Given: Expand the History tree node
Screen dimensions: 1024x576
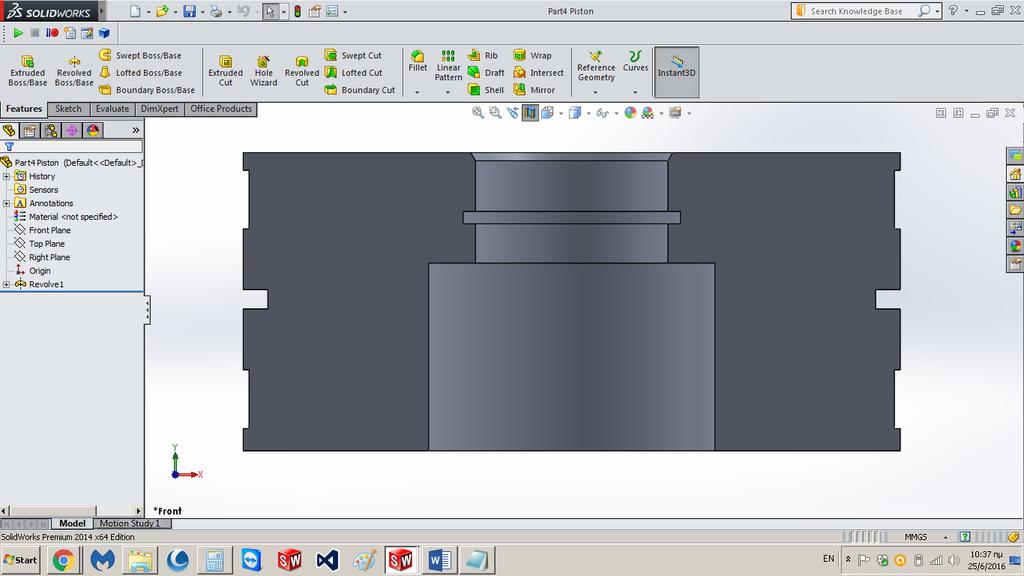Looking at the screenshot, I should tap(7, 176).
